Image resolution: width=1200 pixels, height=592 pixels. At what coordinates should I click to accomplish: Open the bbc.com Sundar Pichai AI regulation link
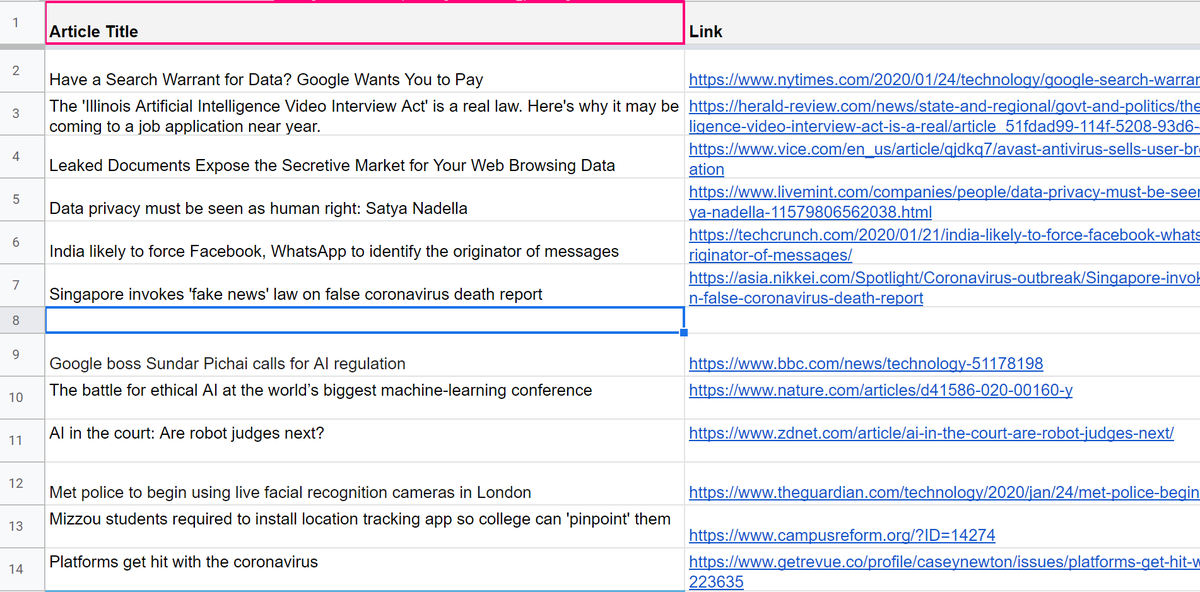point(866,363)
